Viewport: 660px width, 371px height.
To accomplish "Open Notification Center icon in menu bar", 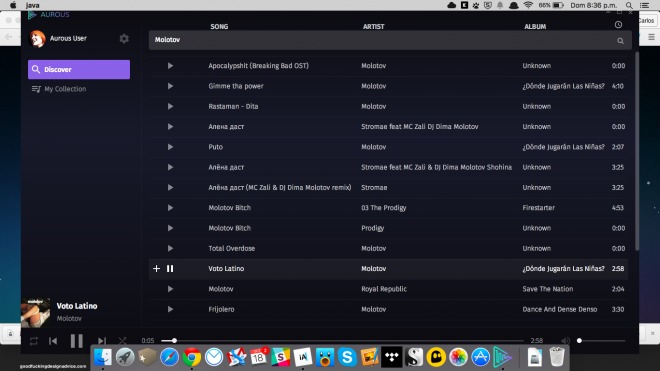I will coord(644,5).
